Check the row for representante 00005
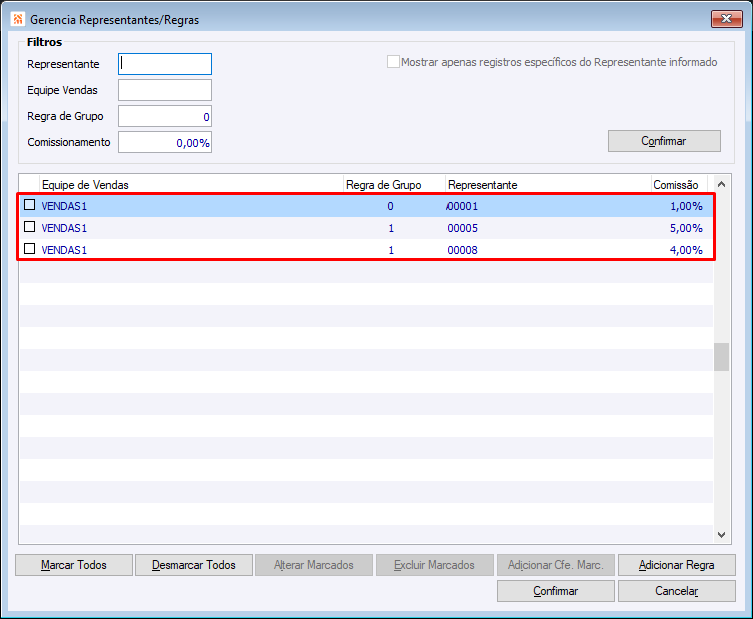Screen dimensions: 753x619 point(30,227)
